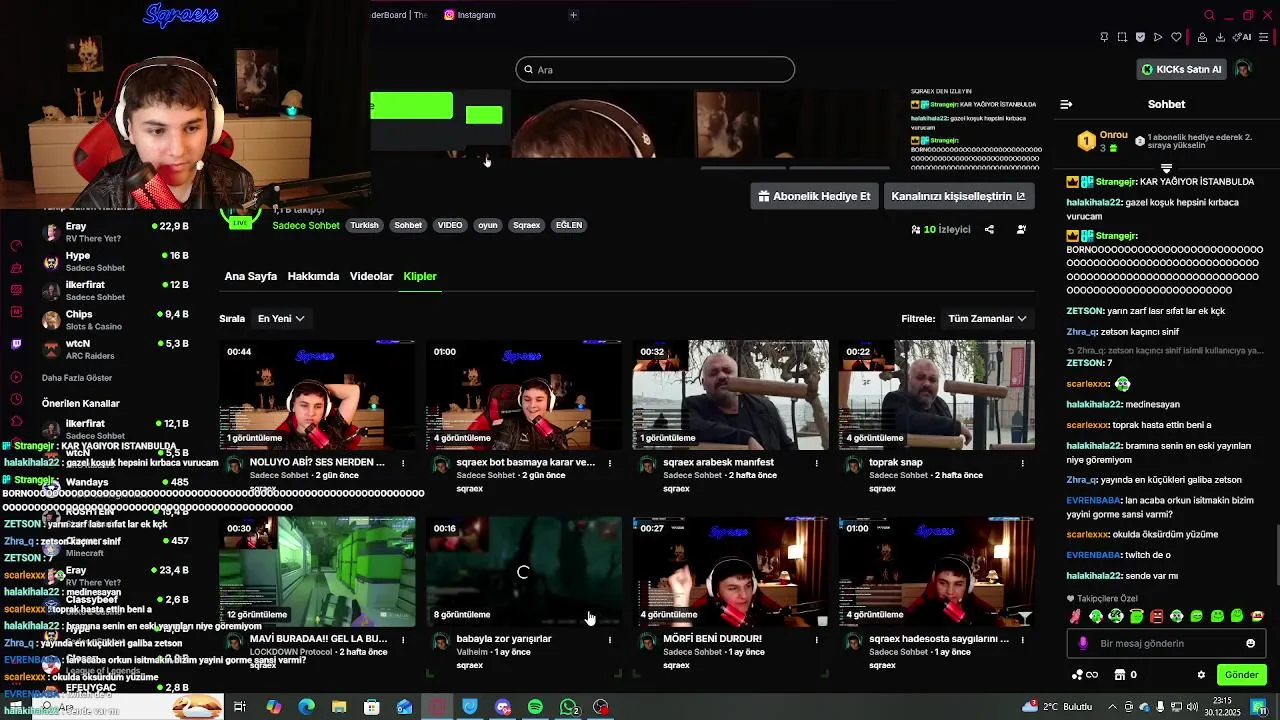Open the AI assistant icon in toolbar
This screenshot has width=1280, height=720.
(1243, 37)
